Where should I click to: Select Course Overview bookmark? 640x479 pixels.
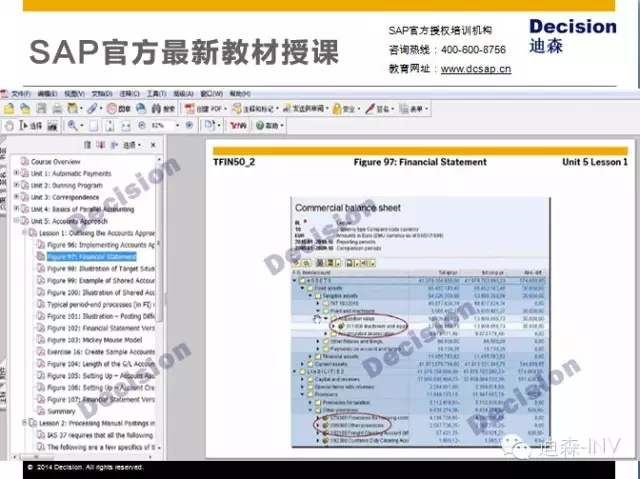pyautogui.click(x=56, y=162)
